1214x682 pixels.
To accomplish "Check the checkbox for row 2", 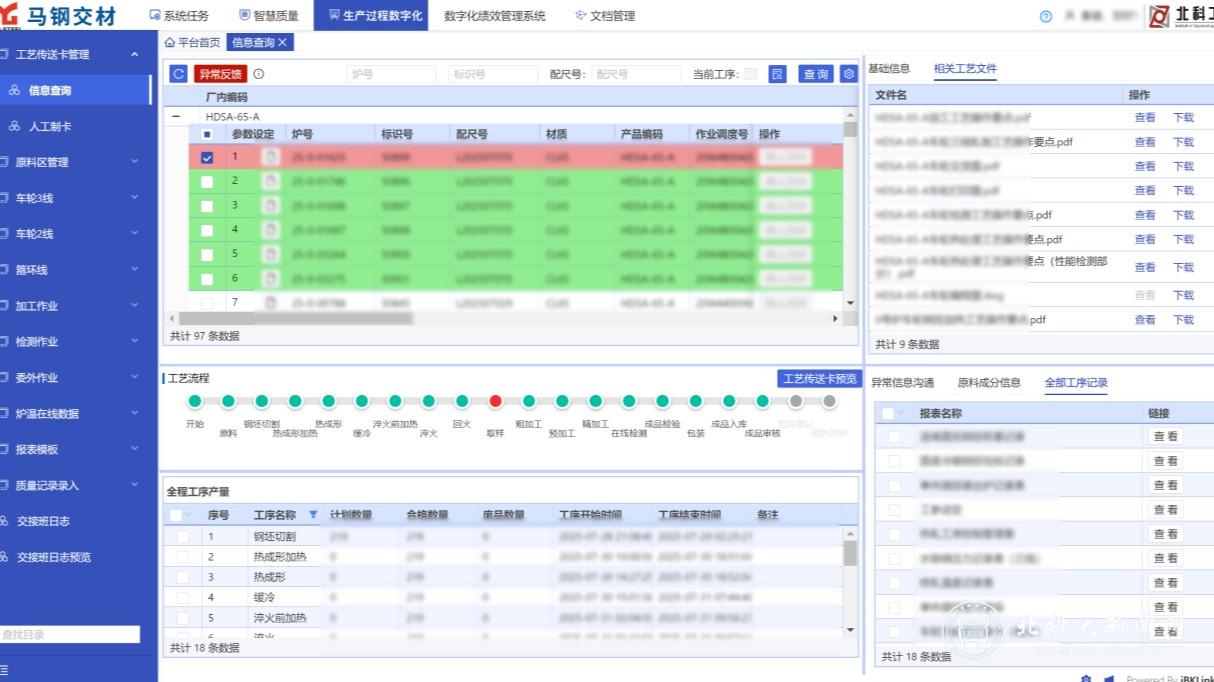I will pyautogui.click(x=207, y=182).
